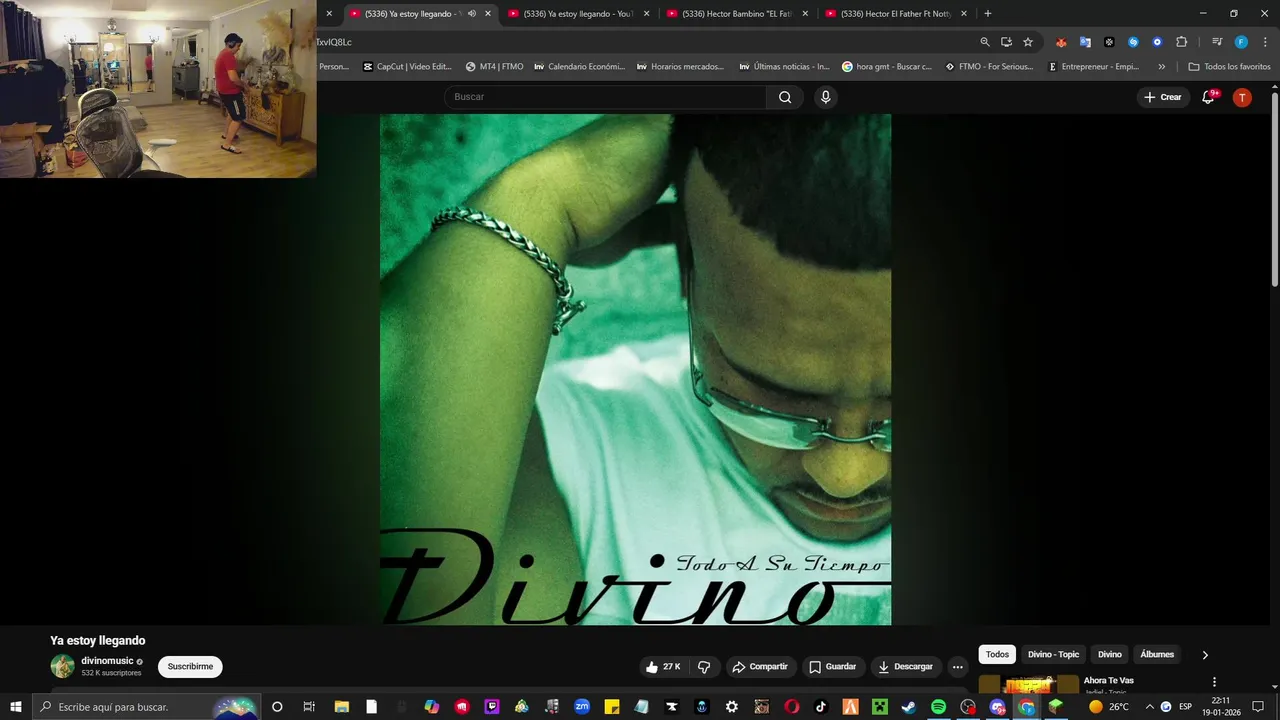Open Opera browser from the taskbar

tap(791, 706)
